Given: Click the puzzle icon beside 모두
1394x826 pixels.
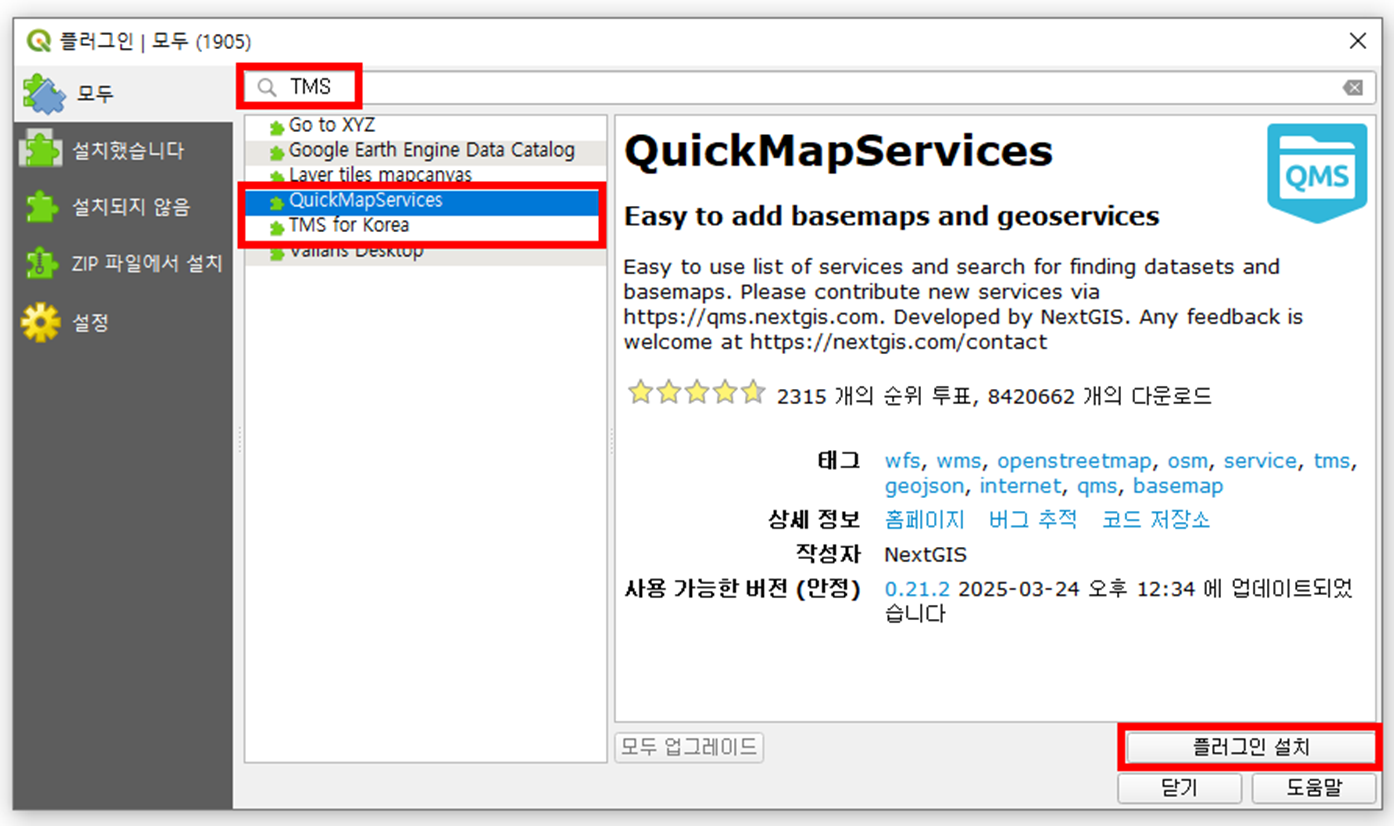Looking at the screenshot, I should 44,94.
